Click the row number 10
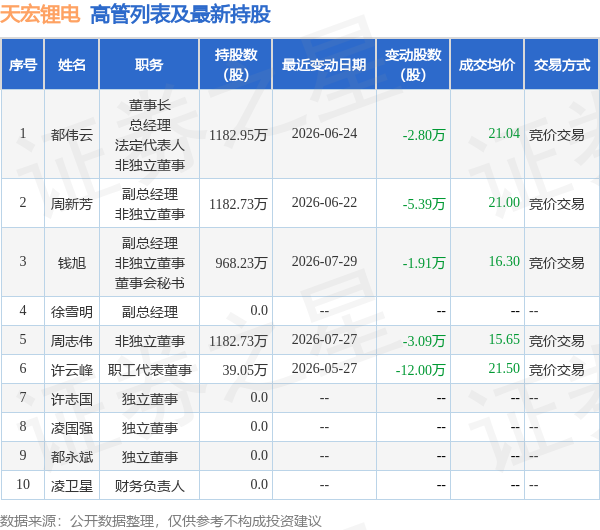Screen dimensions: 600x530 [23, 484]
